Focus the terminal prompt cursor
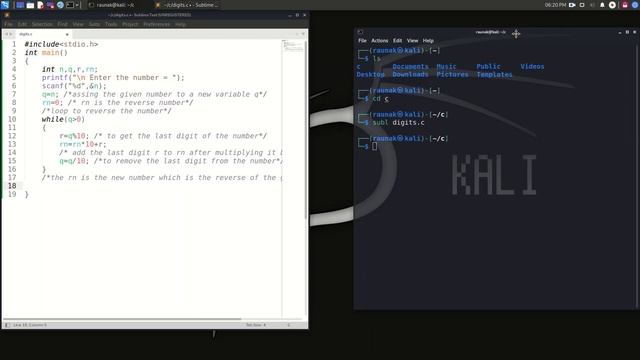 [374, 147]
